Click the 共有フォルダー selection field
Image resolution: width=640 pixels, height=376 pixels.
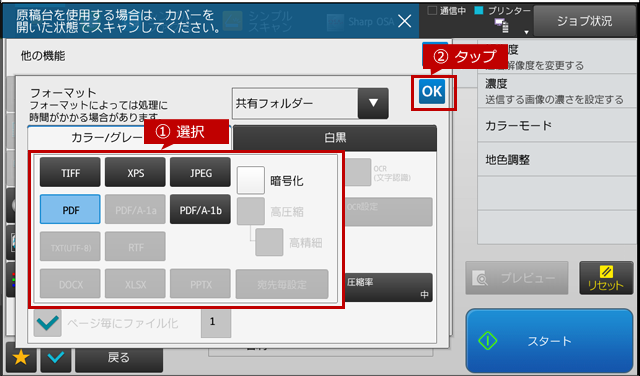(x=295, y=103)
